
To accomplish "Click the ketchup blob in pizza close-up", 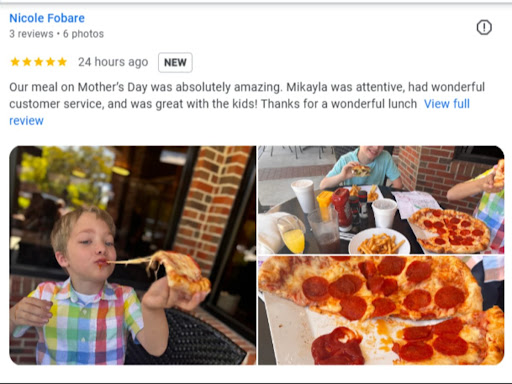I will (337, 346).
